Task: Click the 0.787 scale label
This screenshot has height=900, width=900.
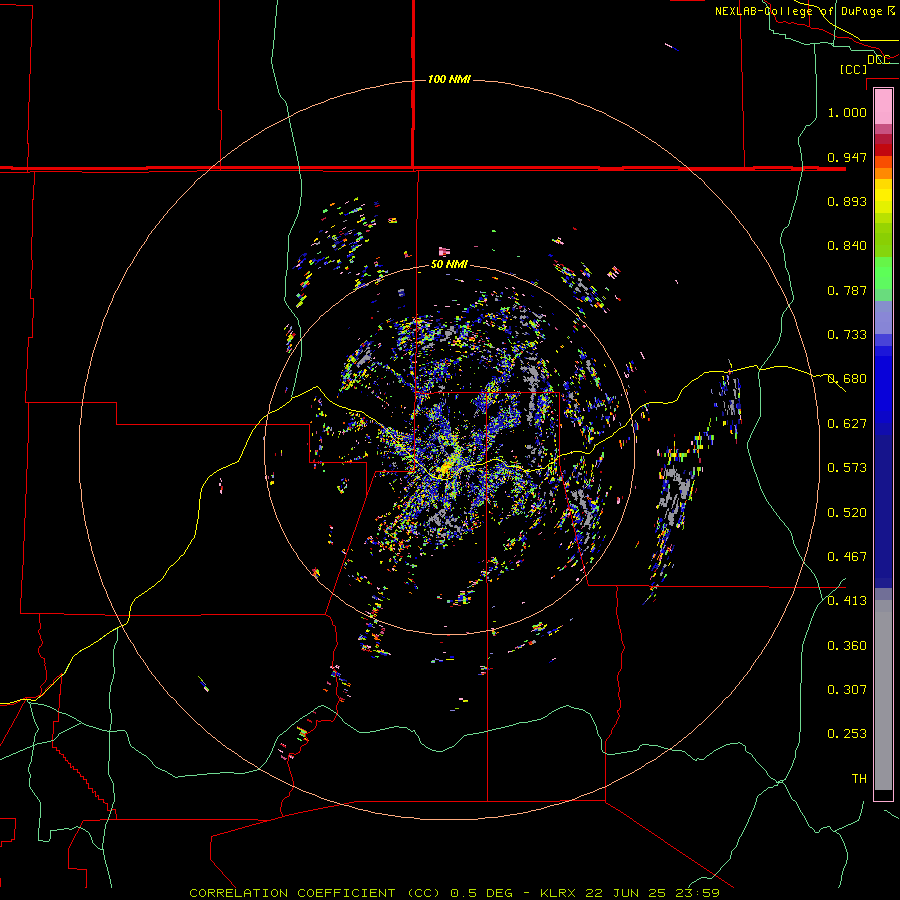Action: pos(847,290)
